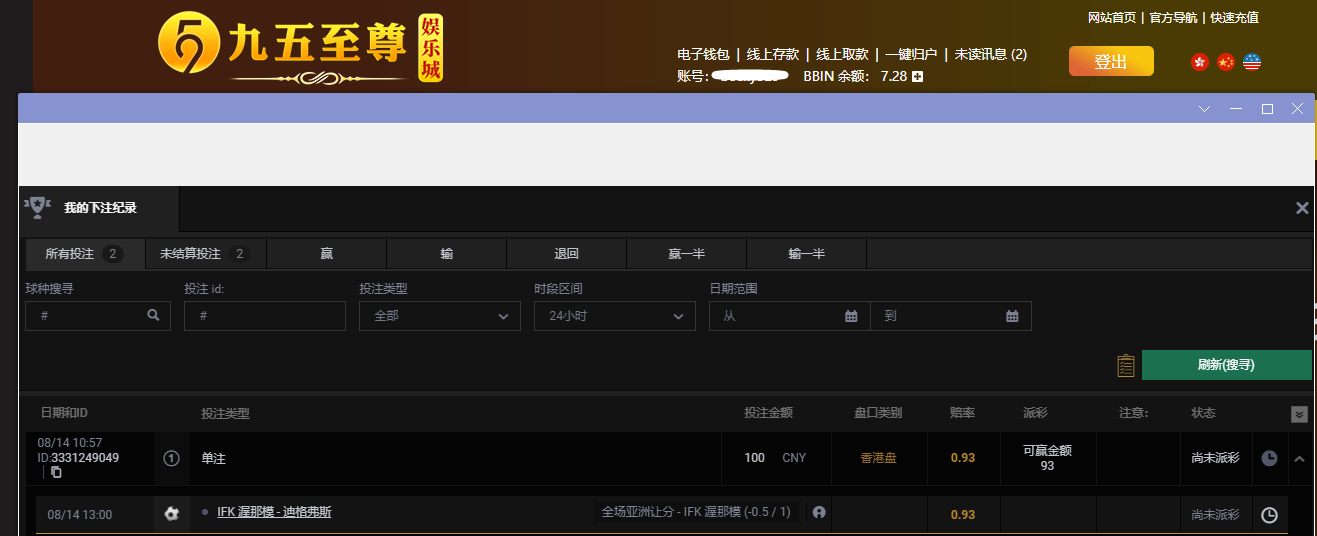Select US flag language icon
Screen dimensions: 1317x536
[x=1252, y=62]
